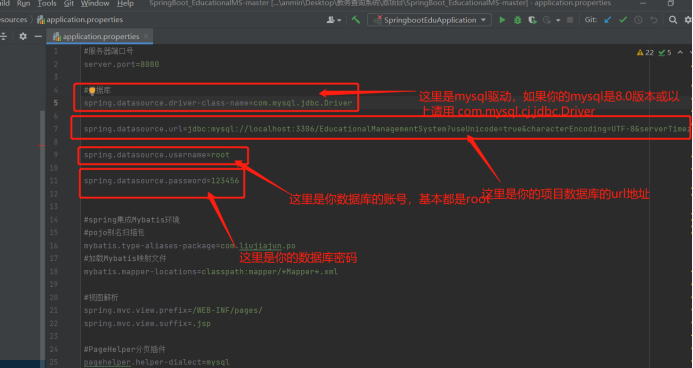Open project panel options gear icon
The width and height of the screenshot is (693, 368).
23,36
